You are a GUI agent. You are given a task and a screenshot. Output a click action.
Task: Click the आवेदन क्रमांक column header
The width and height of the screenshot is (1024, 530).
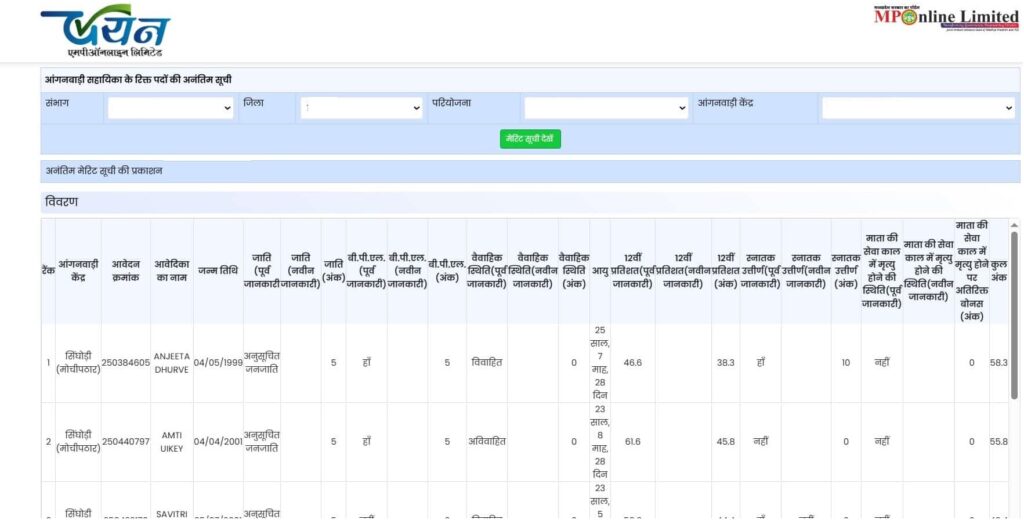click(x=125, y=270)
